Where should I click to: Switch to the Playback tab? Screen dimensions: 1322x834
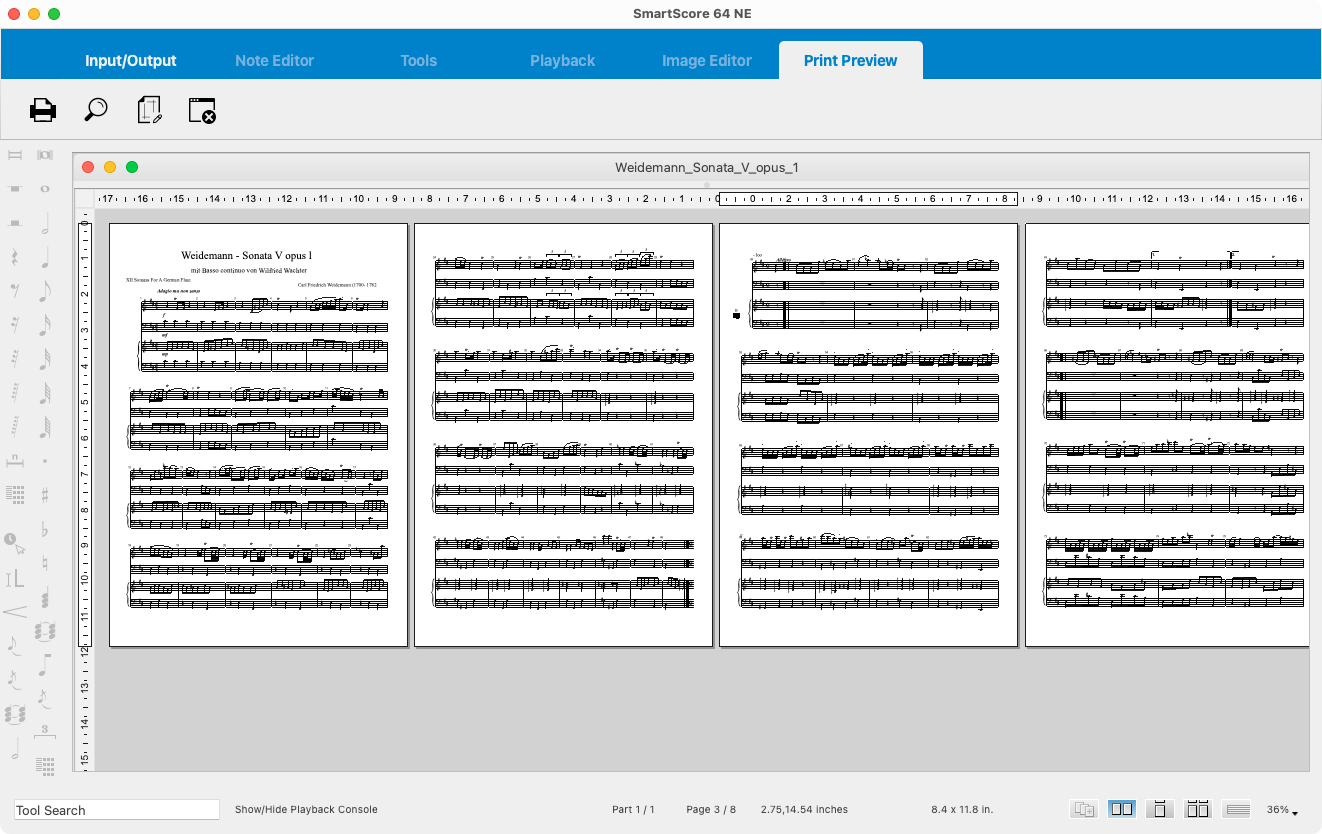tap(563, 61)
